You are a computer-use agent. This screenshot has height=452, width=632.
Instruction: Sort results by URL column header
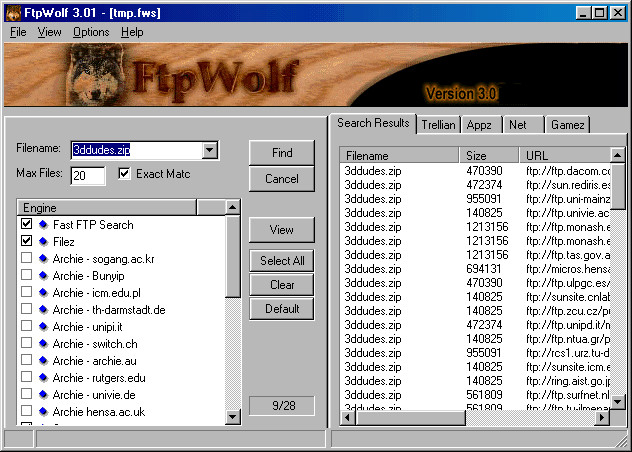pyautogui.click(x=565, y=155)
